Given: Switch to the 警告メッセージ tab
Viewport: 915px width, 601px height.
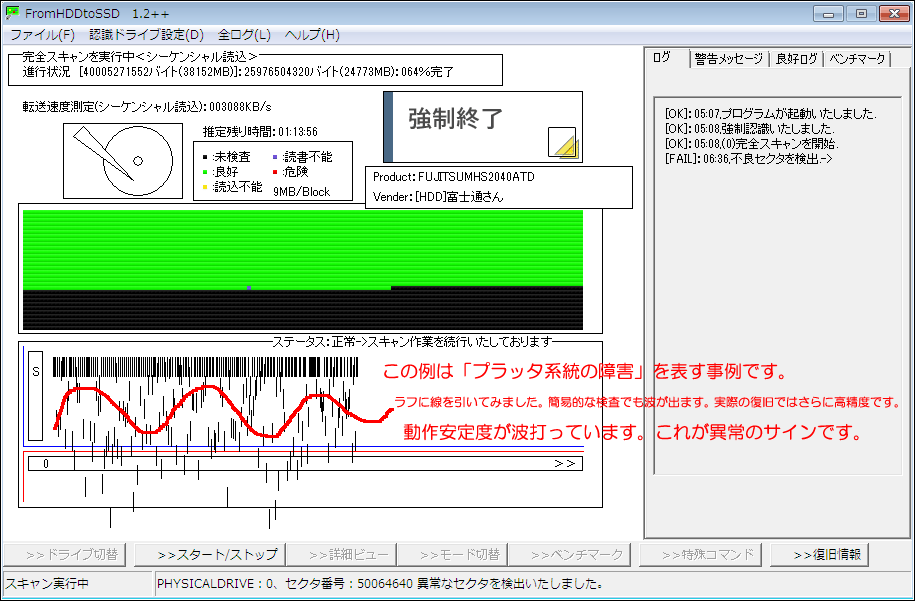Looking at the screenshot, I should (729, 58).
